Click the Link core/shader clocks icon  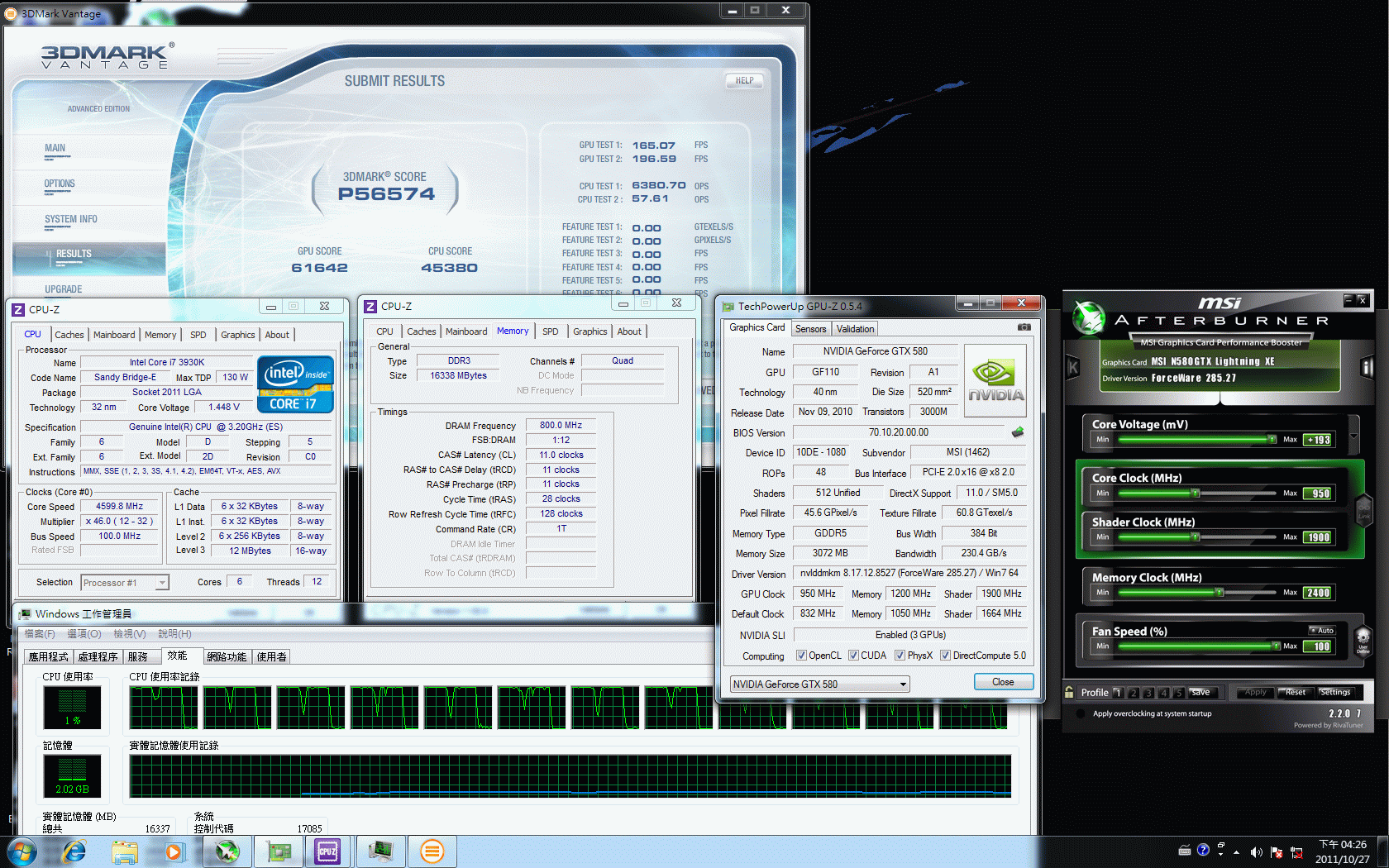click(1363, 509)
